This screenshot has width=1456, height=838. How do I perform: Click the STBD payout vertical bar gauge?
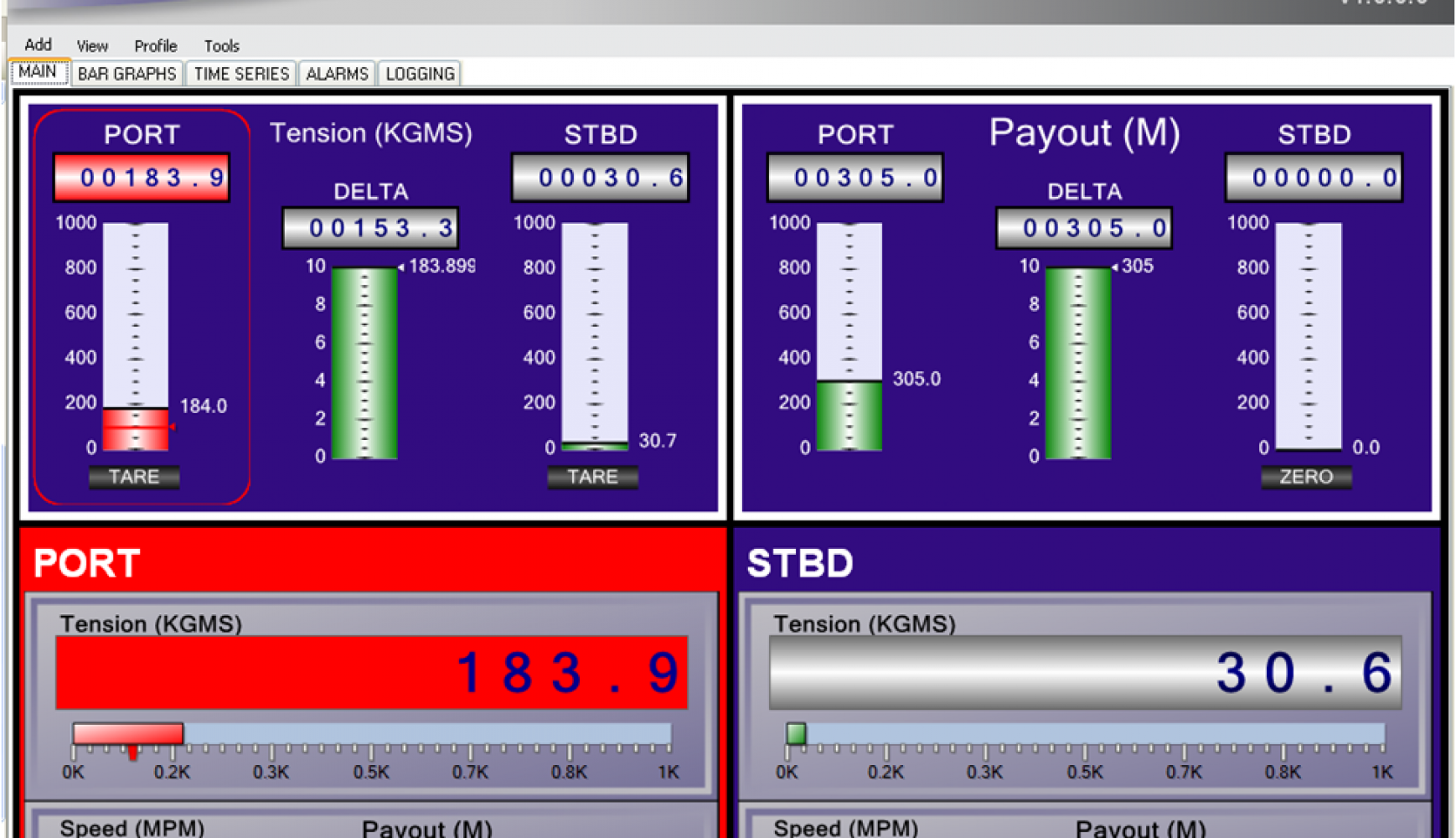click(1309, 337)
